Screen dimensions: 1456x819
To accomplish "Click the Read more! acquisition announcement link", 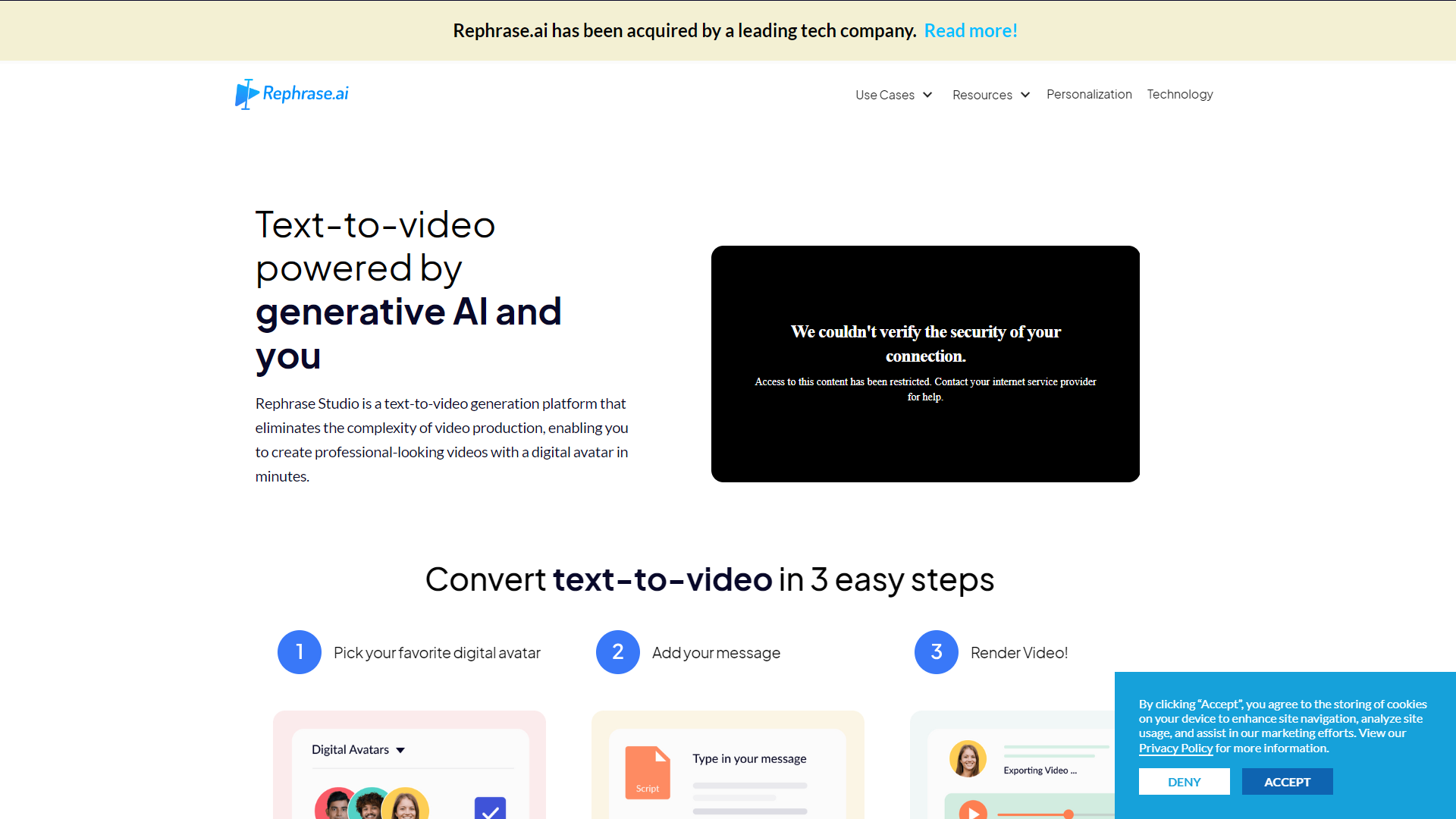I will [x=970, y=30].
